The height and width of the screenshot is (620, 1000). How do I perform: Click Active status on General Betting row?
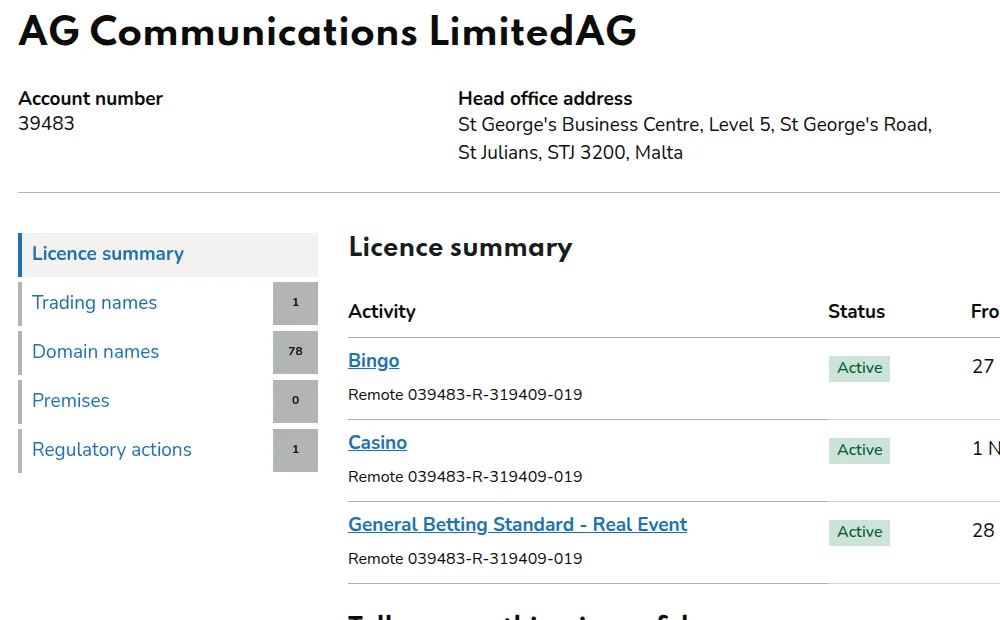click(859, 533)
